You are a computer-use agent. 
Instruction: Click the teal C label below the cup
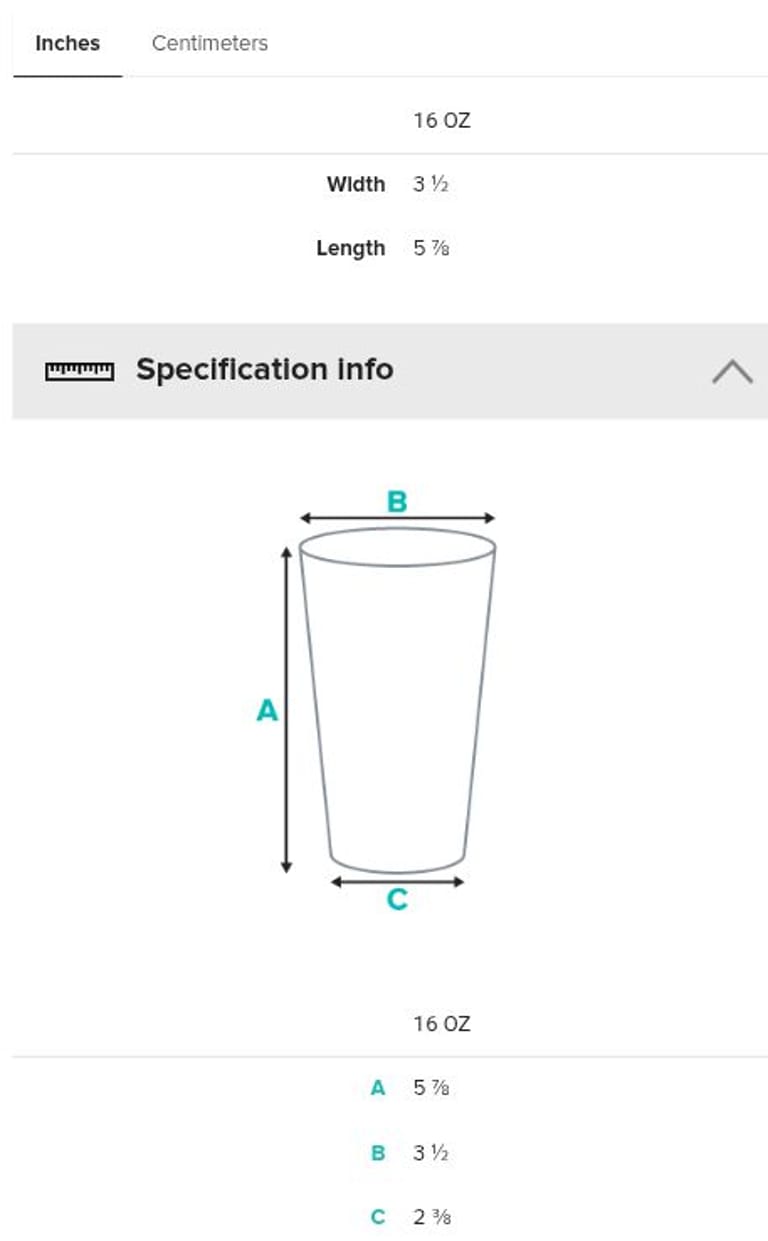pos(397,900)
